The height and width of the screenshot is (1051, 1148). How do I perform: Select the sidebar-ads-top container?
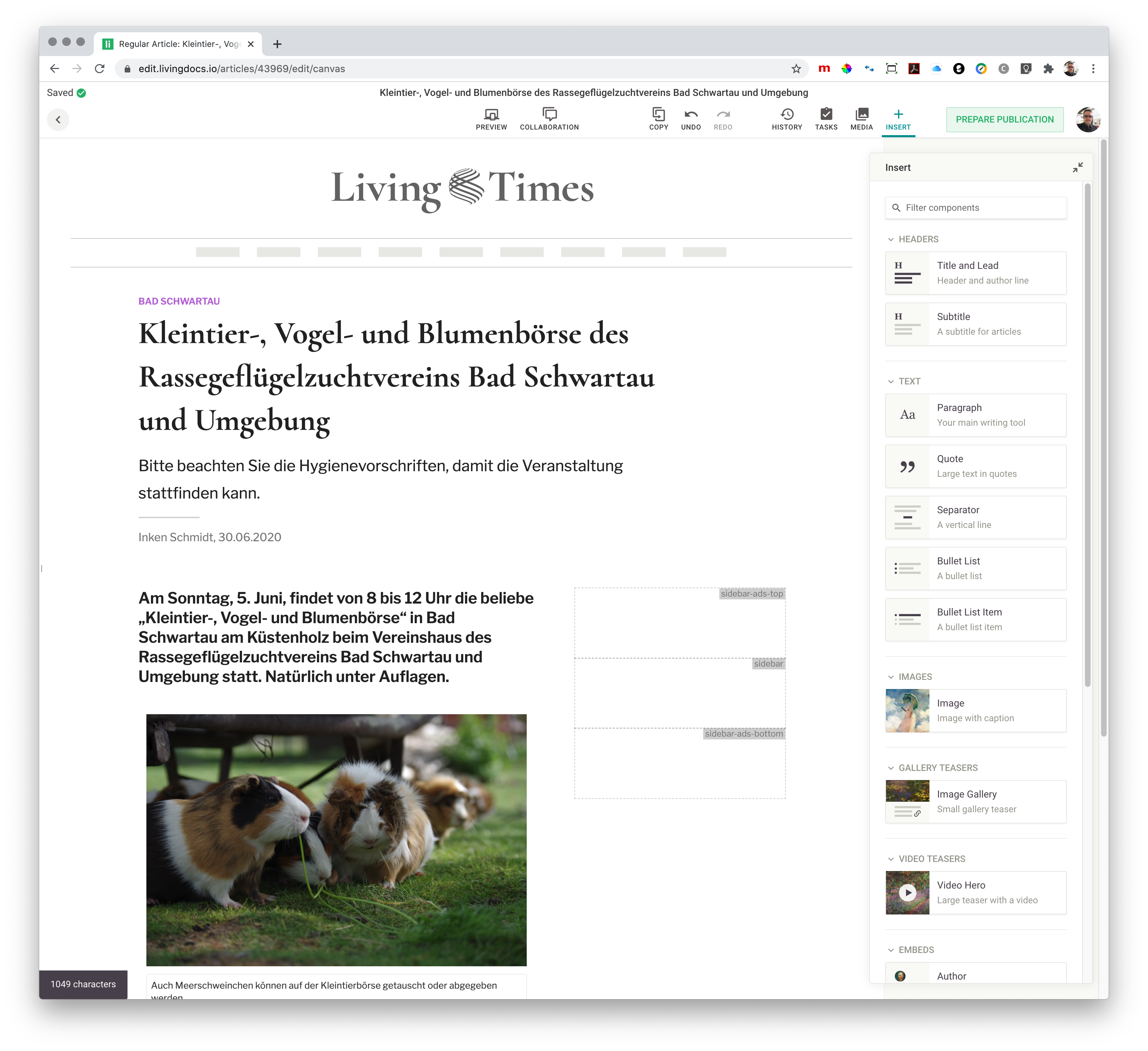[x=679, y=623]
